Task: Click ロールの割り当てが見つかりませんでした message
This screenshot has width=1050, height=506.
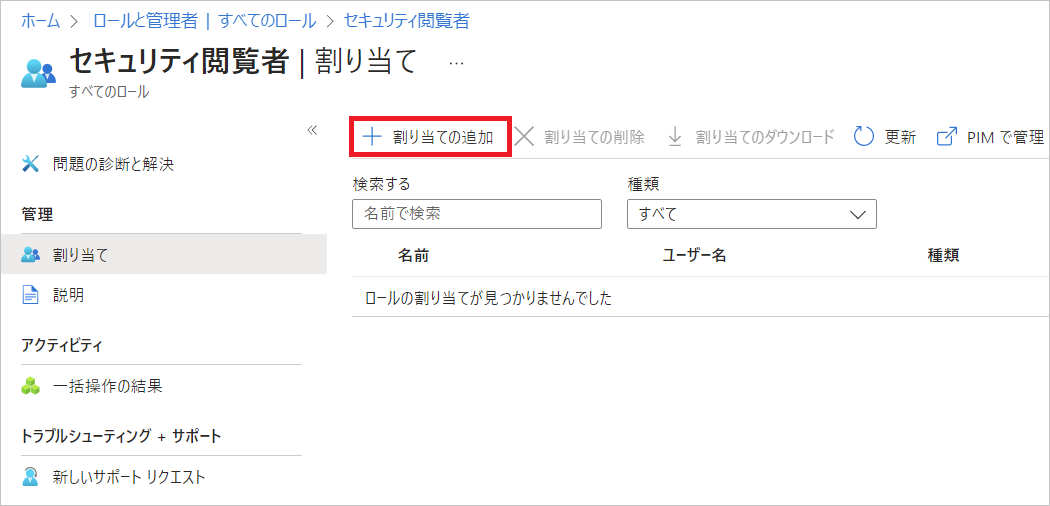Action: click(489, 299)
